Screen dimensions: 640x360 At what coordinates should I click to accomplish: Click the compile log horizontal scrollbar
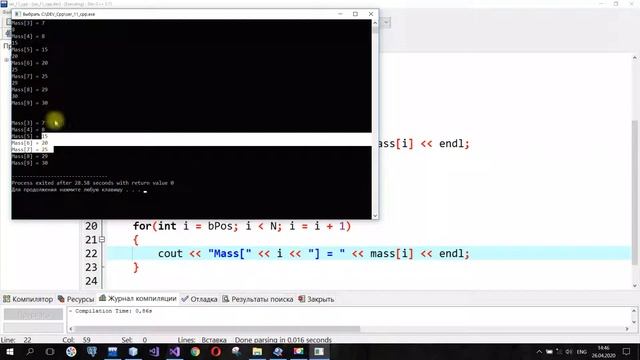coord(217,329)
